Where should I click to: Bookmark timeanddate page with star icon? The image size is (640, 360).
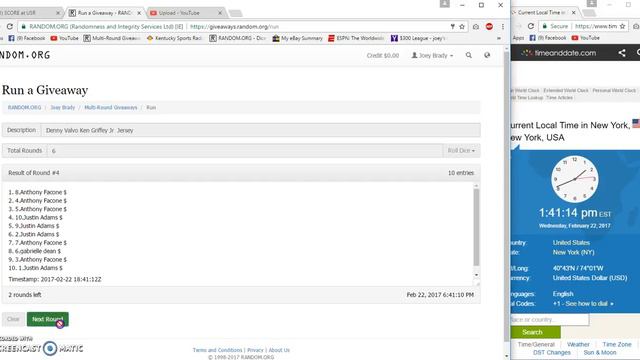tap(622, 26)
